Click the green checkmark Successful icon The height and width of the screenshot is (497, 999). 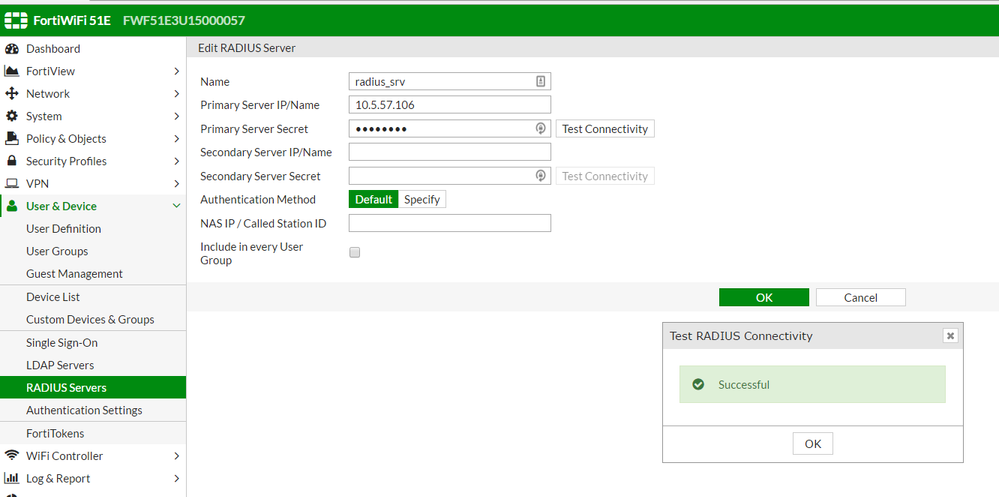(x=698, y=384)
